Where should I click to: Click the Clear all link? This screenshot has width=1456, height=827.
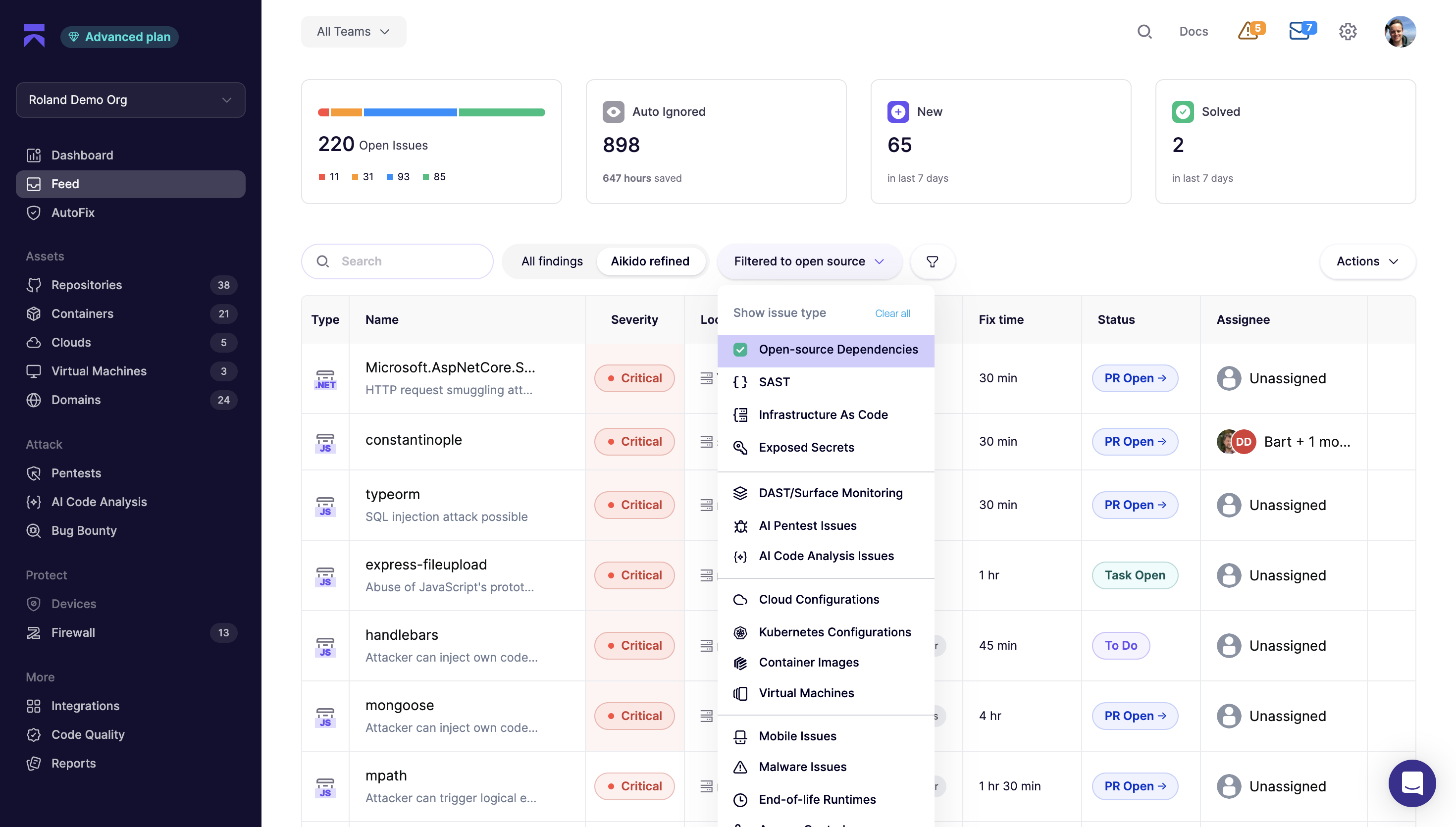pos(892,313)
